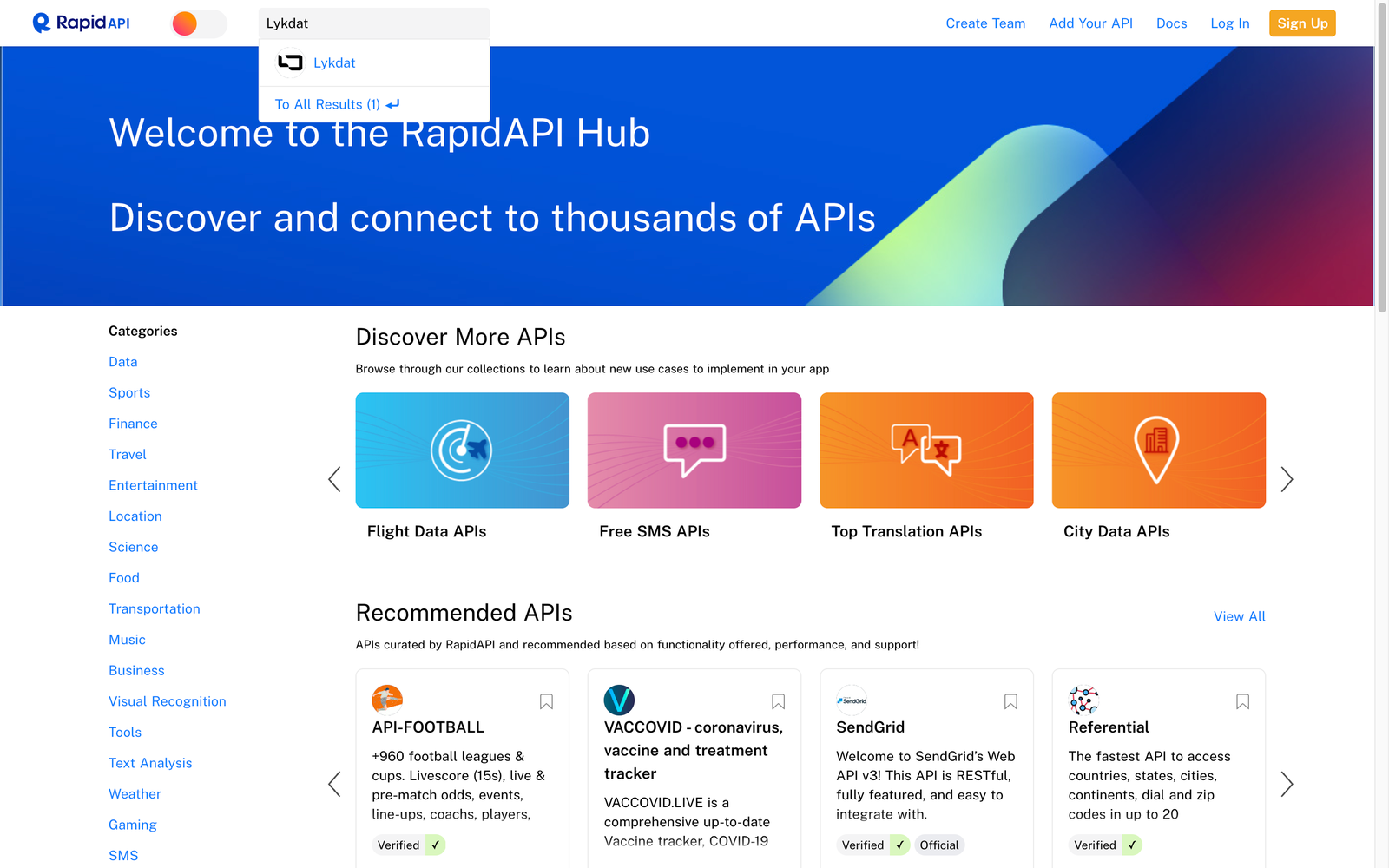
Task: Click the Official badge on SendGrid
Action: (x=939, y=845)
